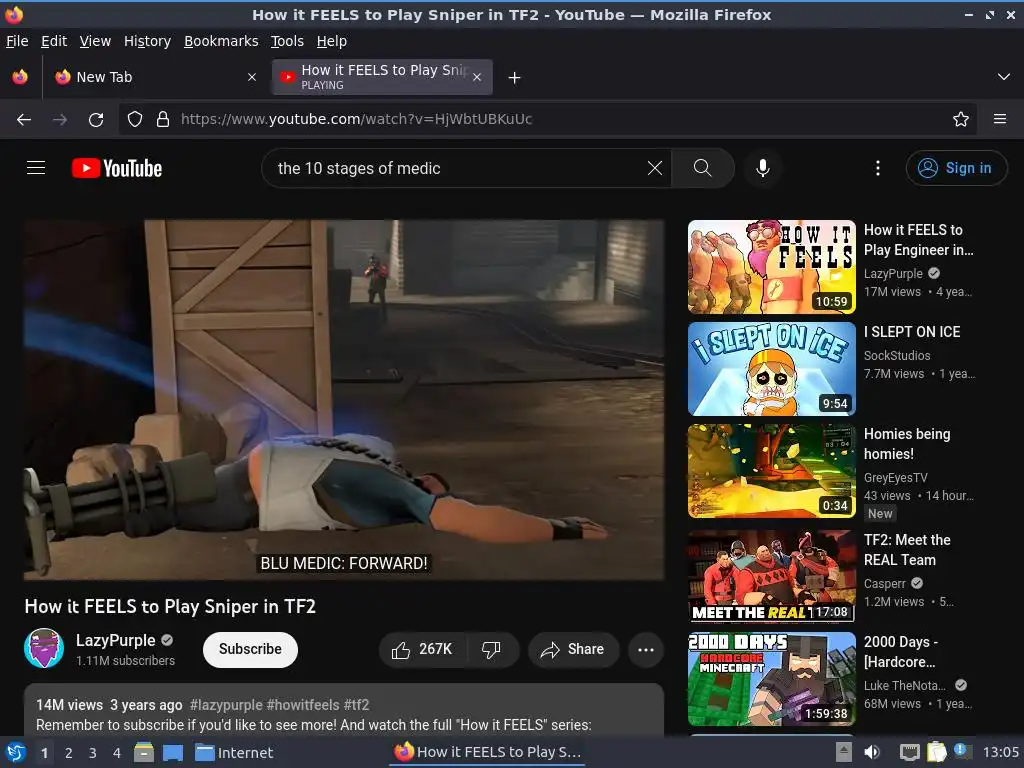Open 2000 Days Hardcore Minecraft thumbnail
This screenshot has height=768, width=1024.
(x=771, y=679)
